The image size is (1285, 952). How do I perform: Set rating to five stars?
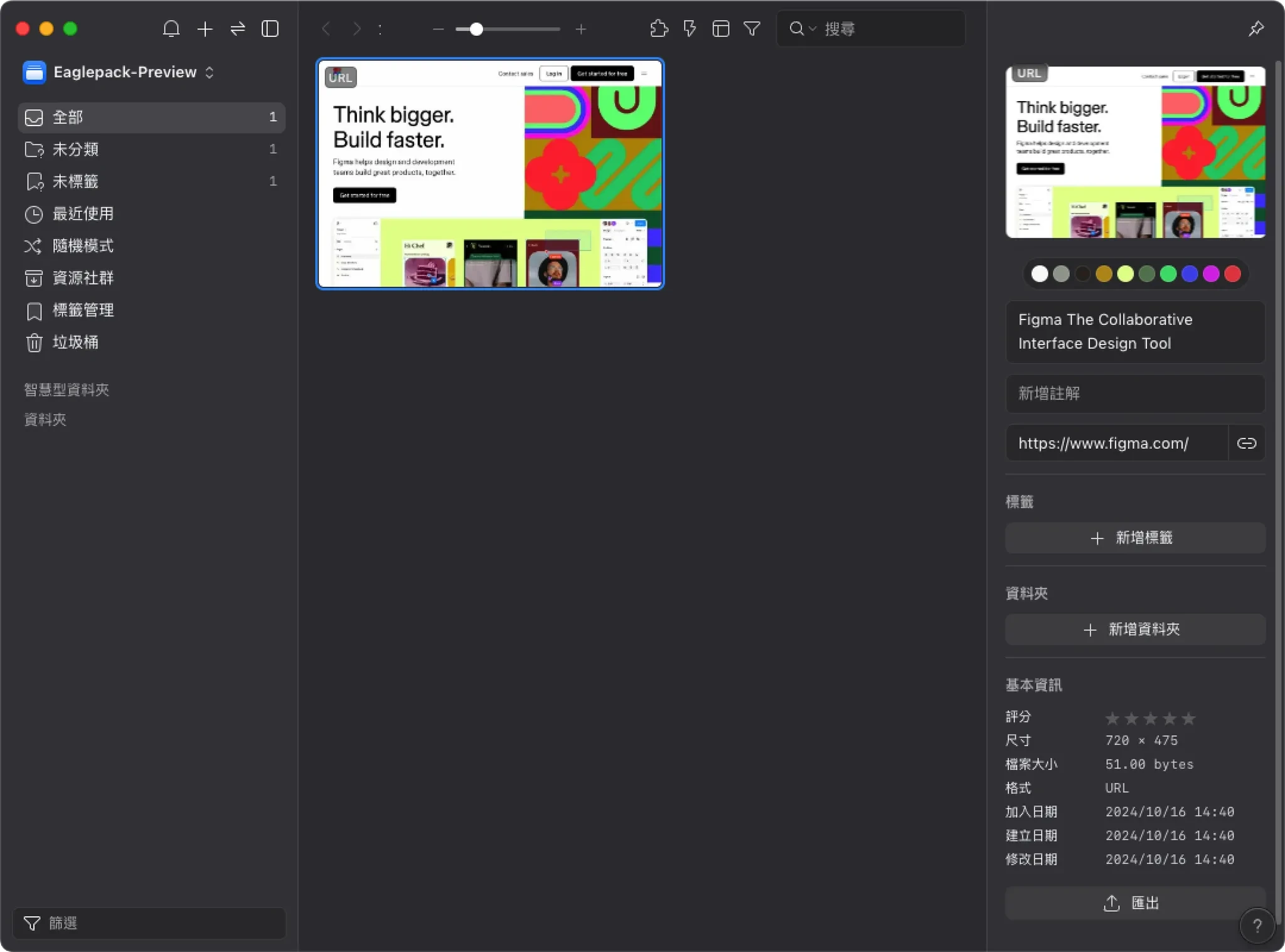(1188, 718)
